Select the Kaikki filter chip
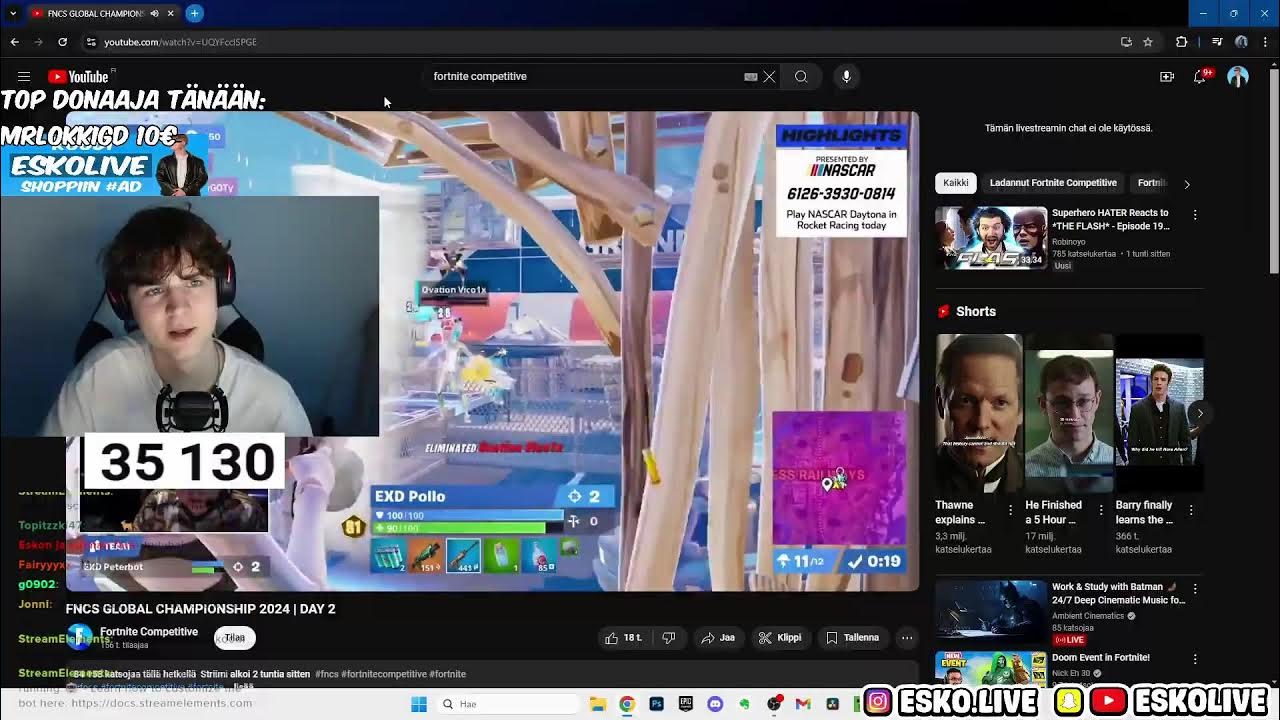 click(x=956, y=183)
